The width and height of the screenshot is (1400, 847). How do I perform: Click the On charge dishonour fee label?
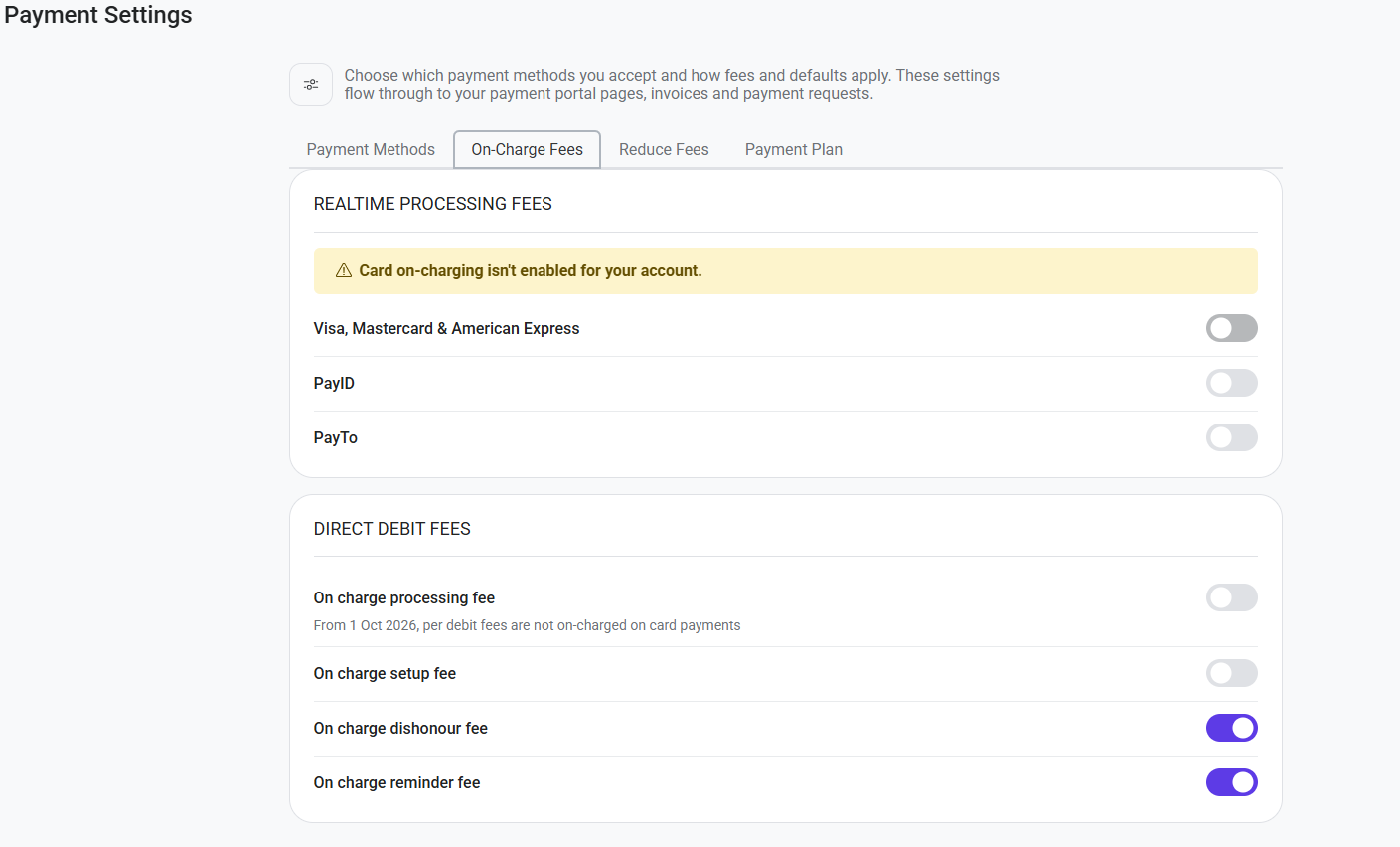point(400,728)
